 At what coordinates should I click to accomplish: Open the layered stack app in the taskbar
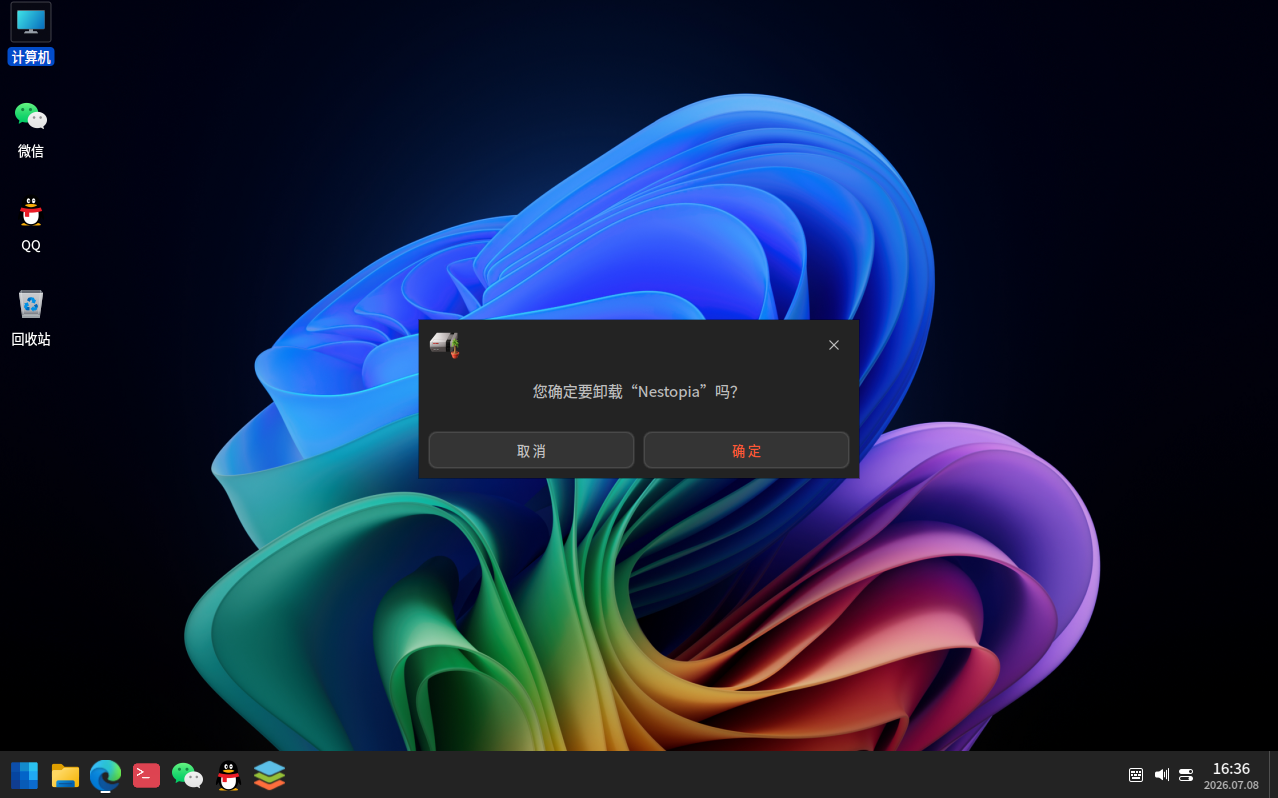269,775
